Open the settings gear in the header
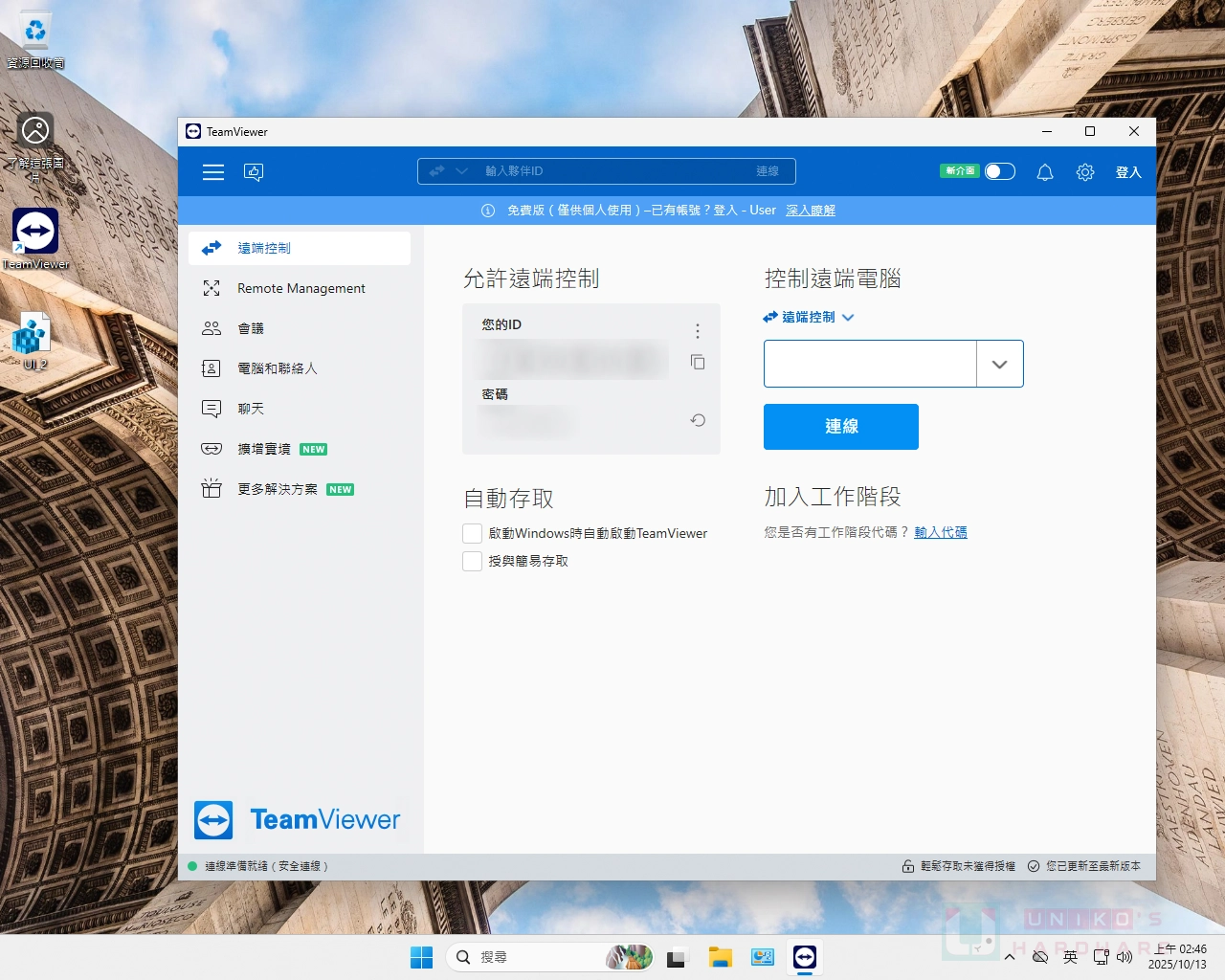This screenshot has width=1225, height=980. coord(1085,172)
